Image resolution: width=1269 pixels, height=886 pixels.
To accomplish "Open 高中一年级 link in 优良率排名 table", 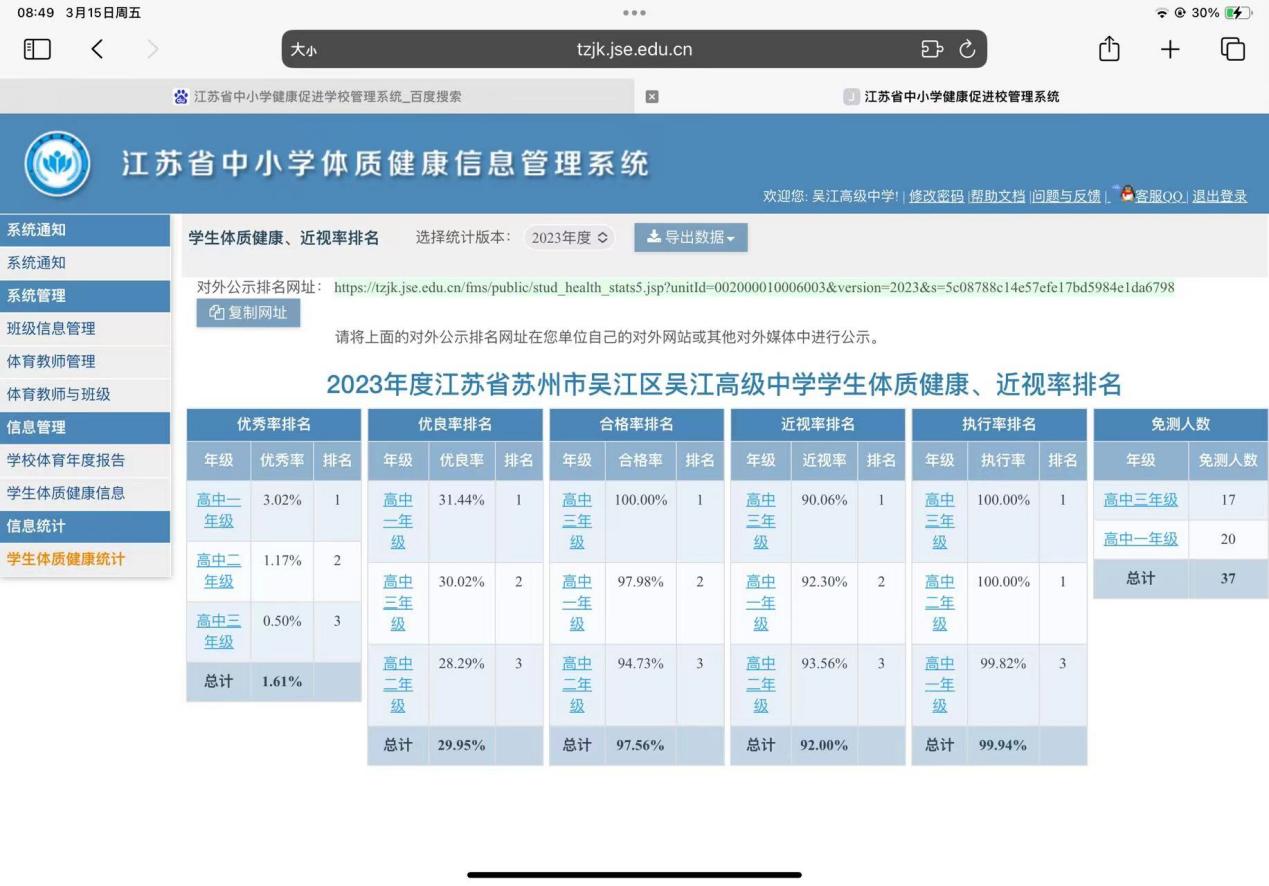I will tap(398, 521).
